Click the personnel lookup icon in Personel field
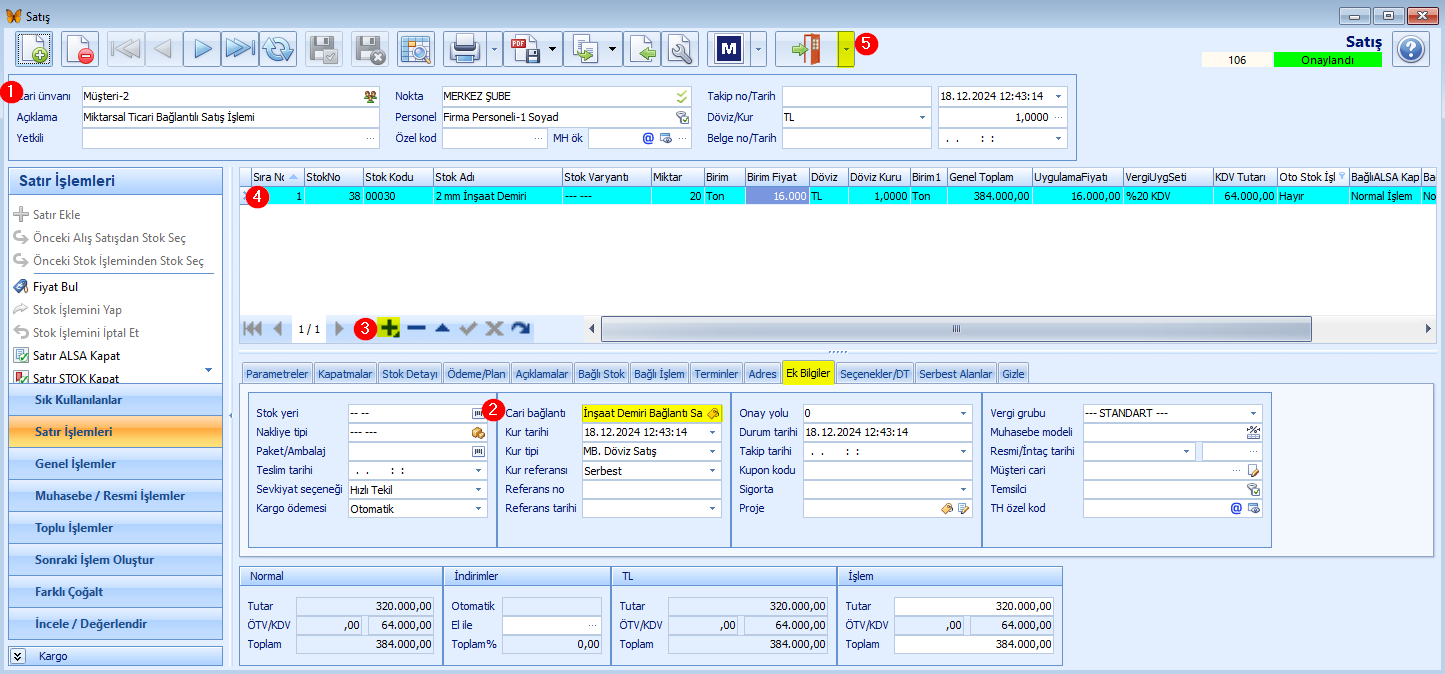The width and height of the screenshot is (1445, 674). point(682,117)
